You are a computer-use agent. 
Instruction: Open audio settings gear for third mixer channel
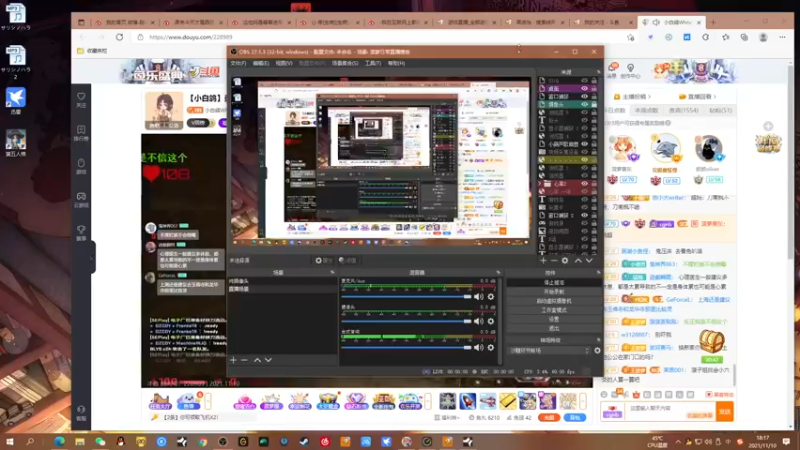(491, 347)
